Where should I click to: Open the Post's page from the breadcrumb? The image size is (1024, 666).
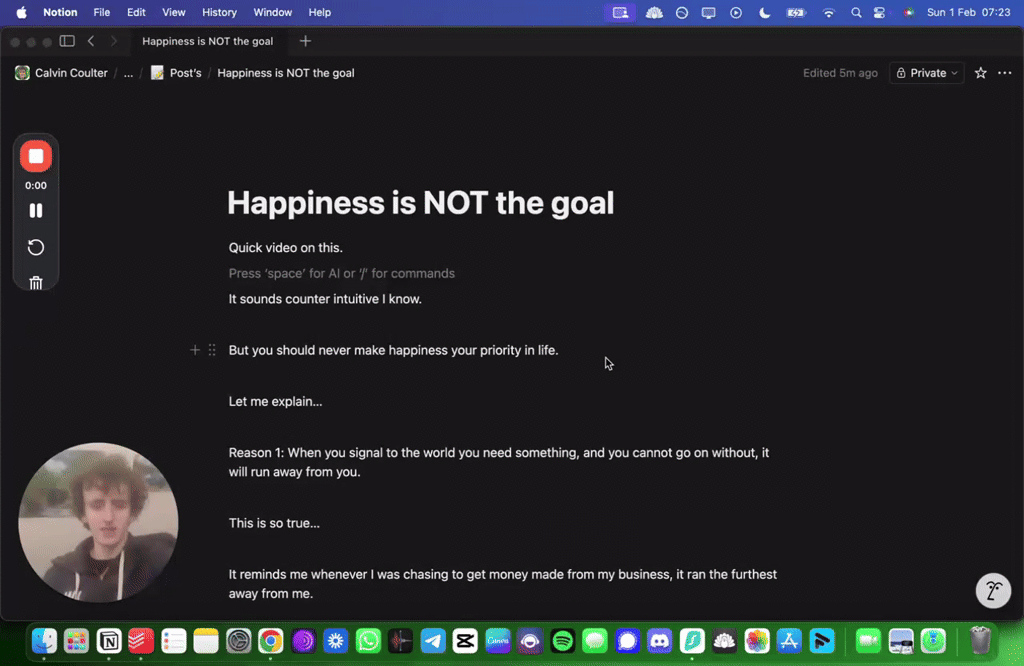pos(184,73)
